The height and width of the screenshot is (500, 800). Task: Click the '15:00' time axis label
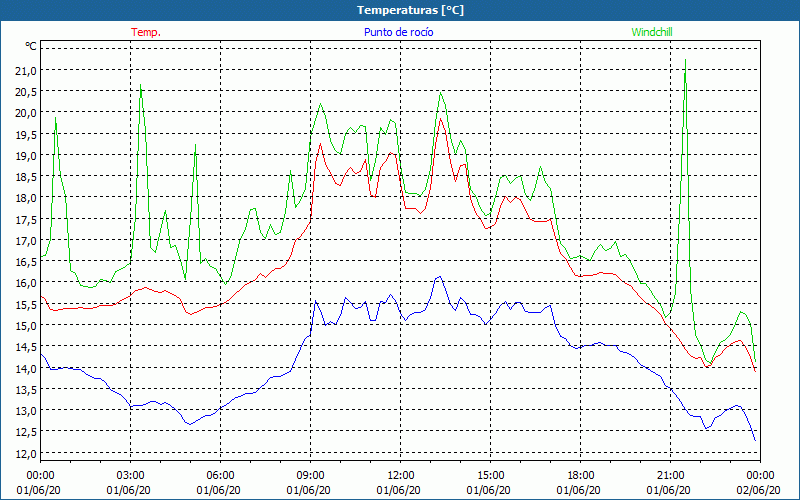point(490,476)
